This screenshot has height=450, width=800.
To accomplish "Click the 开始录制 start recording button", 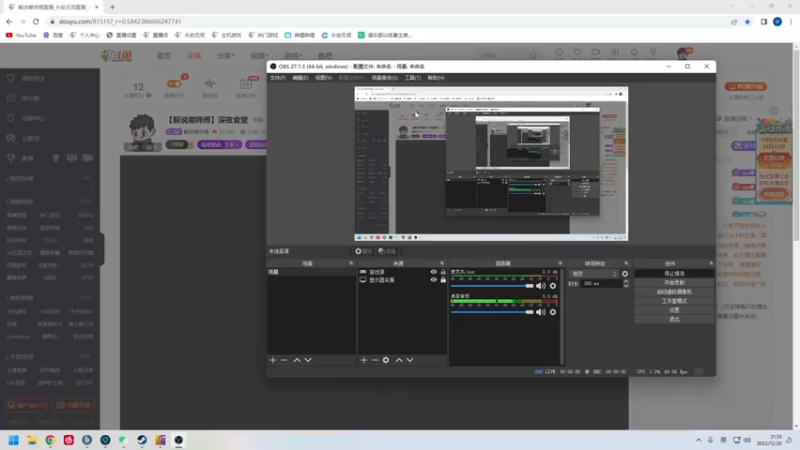I will click(x=674, y=283).
